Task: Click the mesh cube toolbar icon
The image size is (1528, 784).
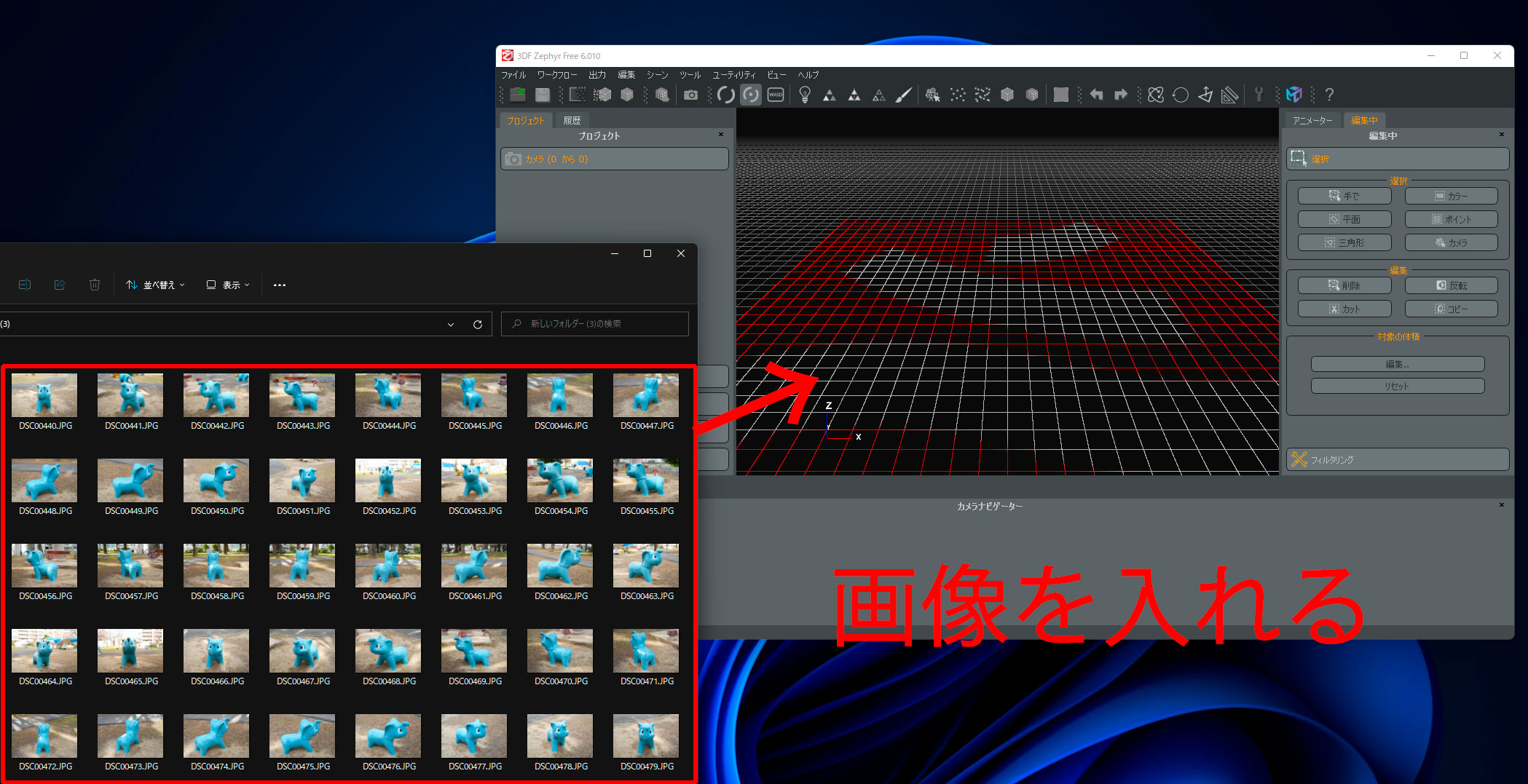Action: click(627, 95)
